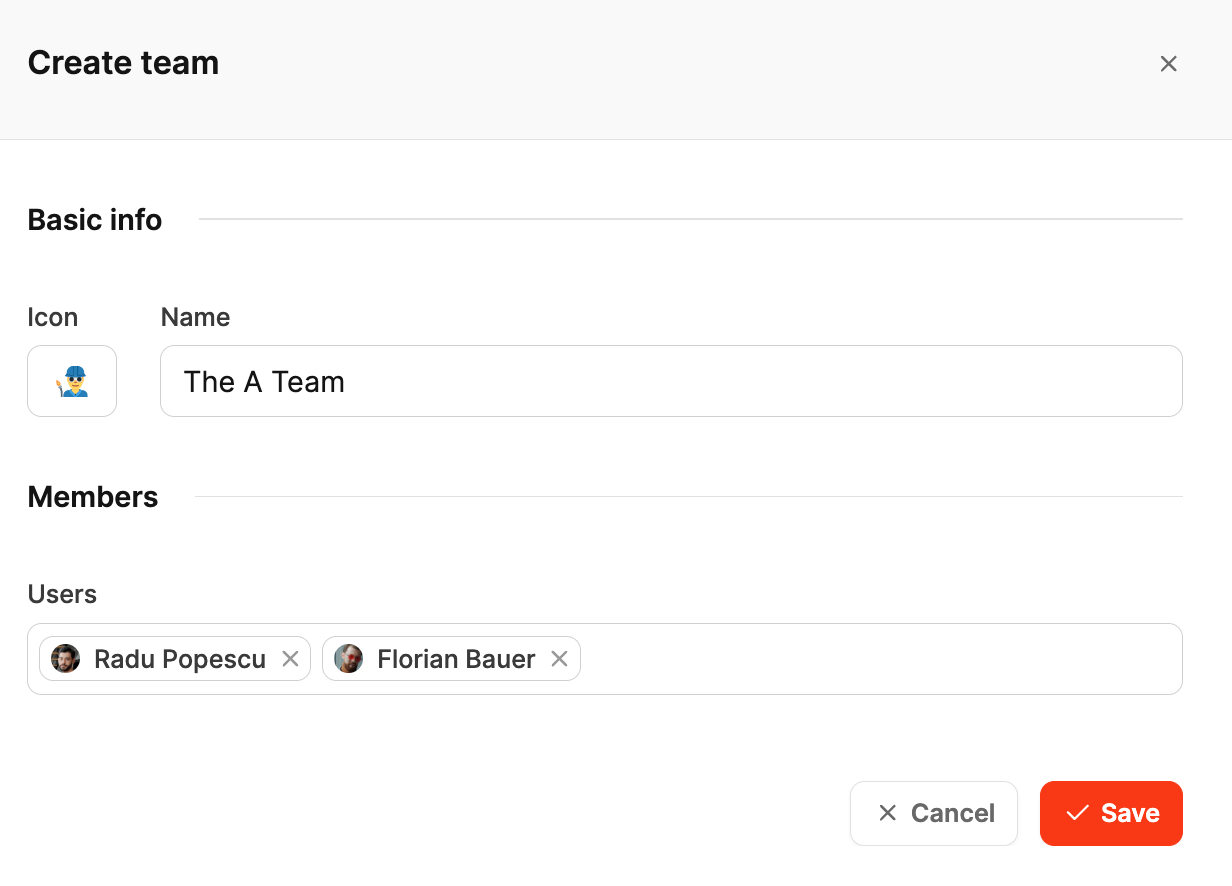Screen dimensions: 1232x886
Task: Select the Radu Popescu name text
Action: pyautogui.click(x=180, y=659)
